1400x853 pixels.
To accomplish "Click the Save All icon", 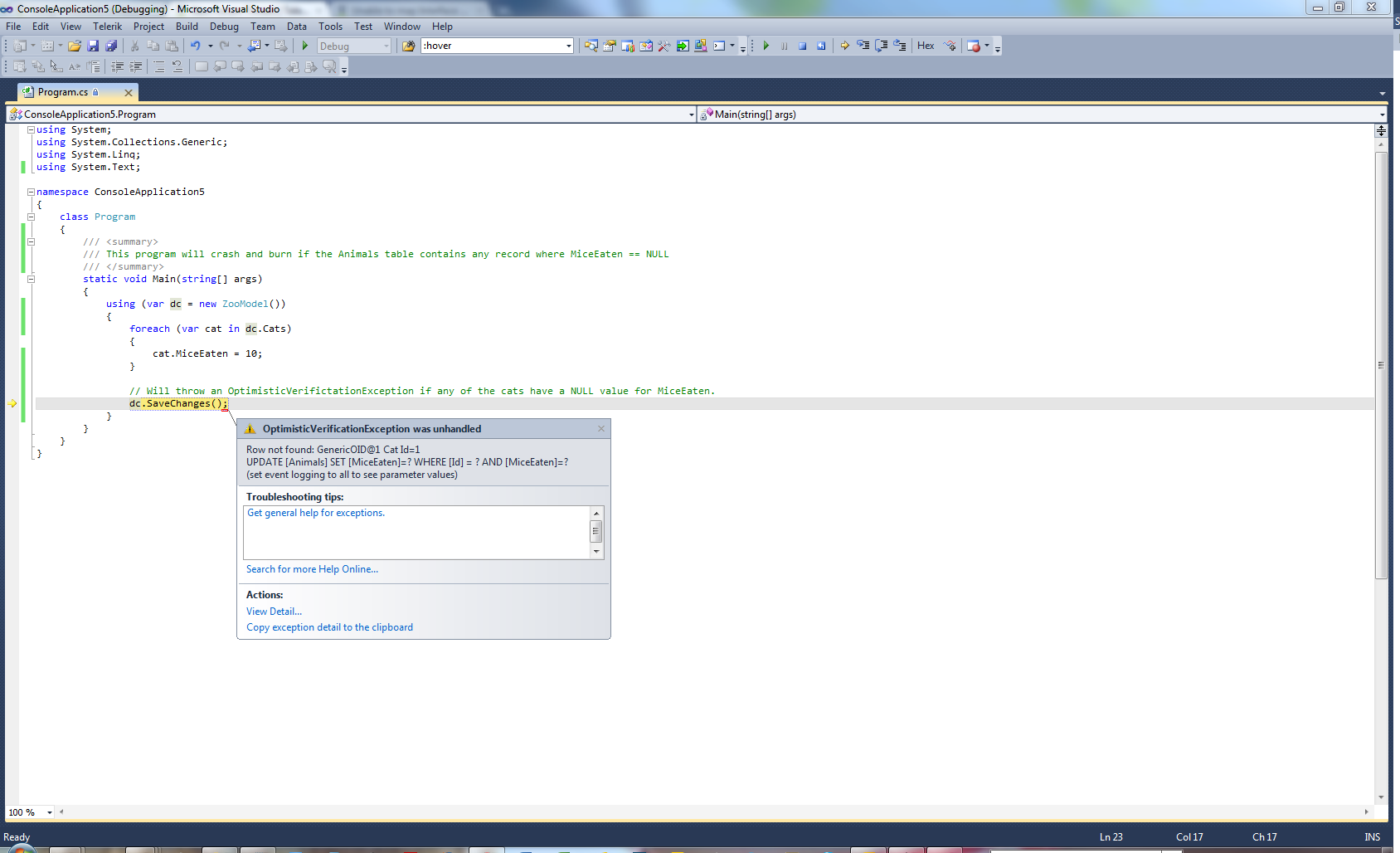I will pyautogui.click(x=111, y=46).
